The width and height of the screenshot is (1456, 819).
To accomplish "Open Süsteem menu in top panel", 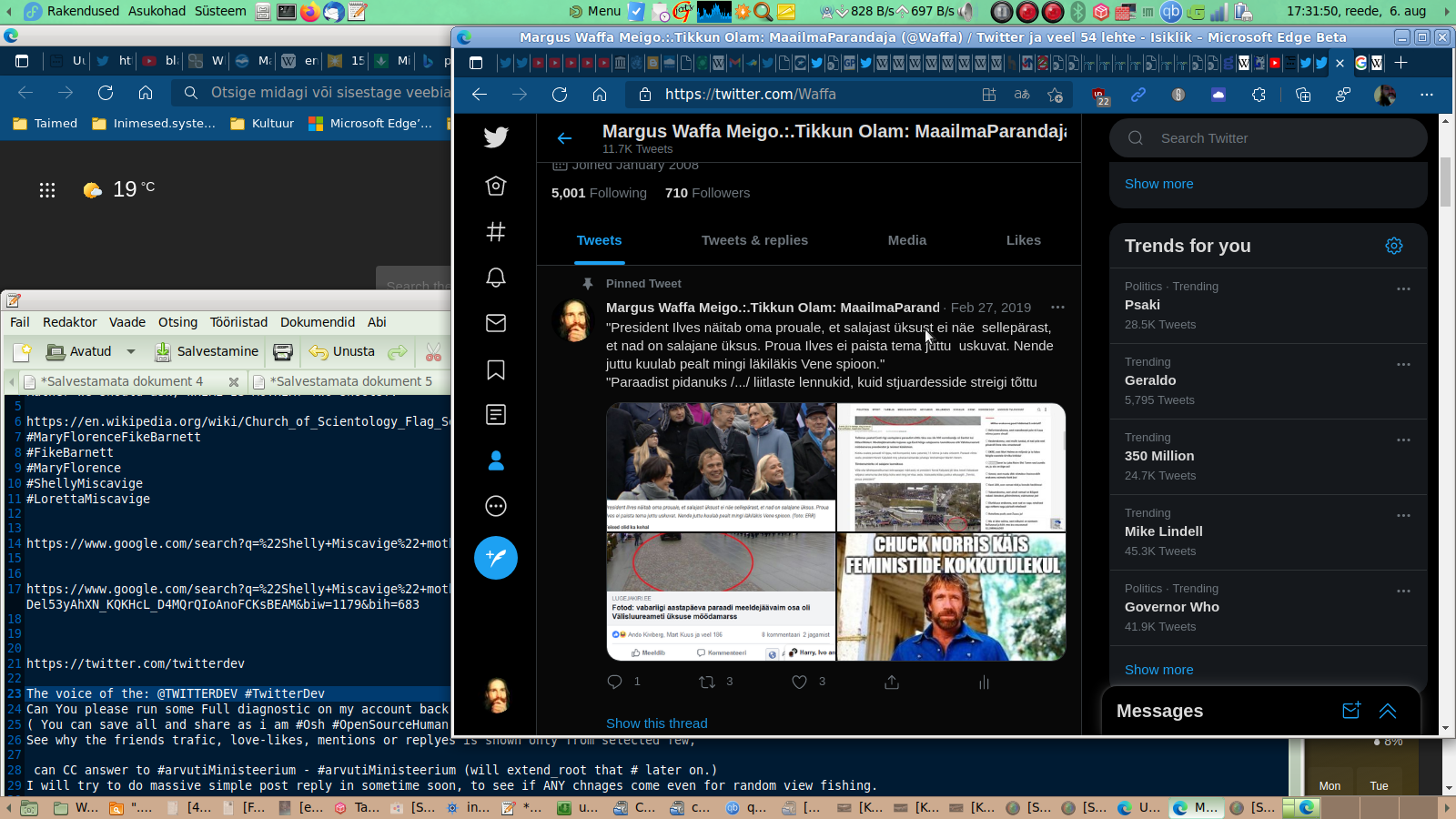I will tap(220, 11).
